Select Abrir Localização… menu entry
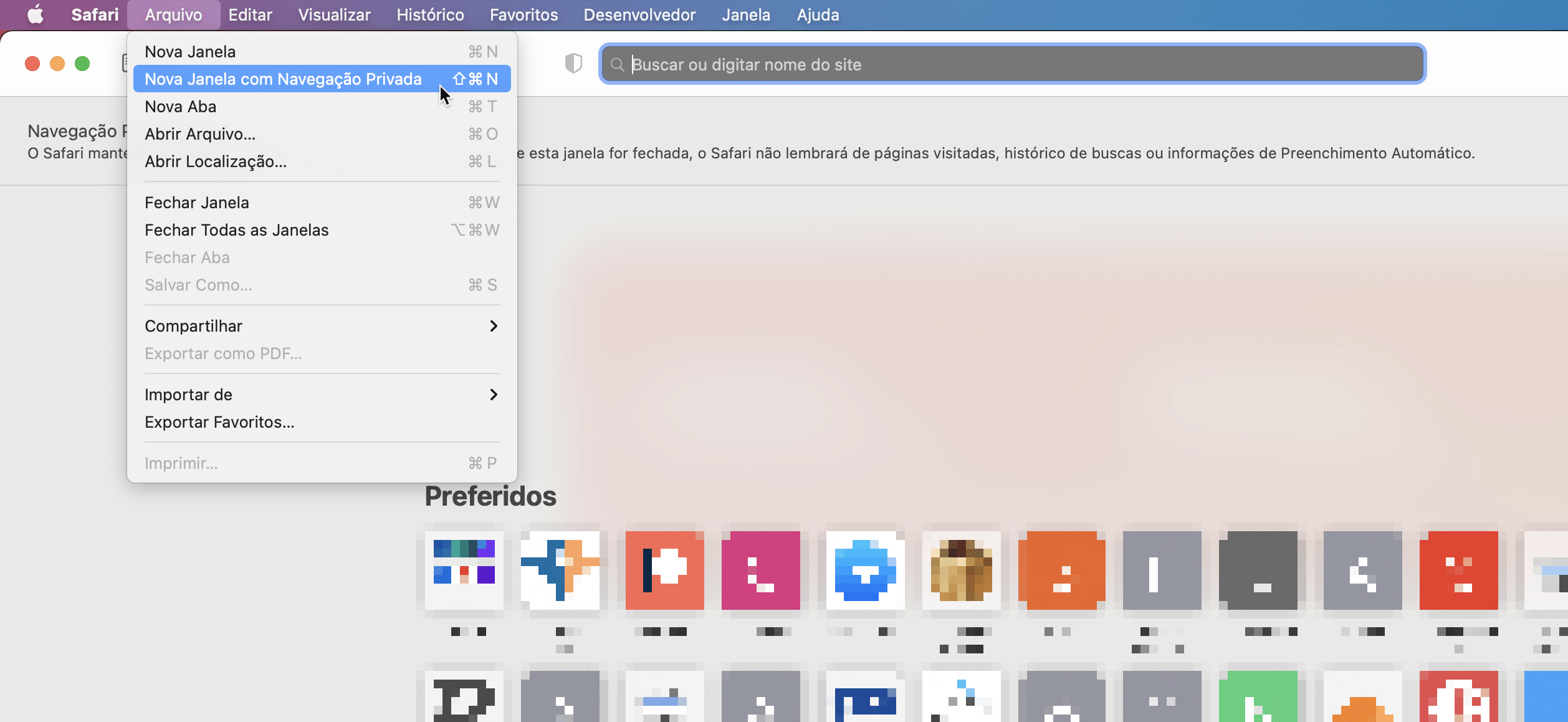 click(322, 161)
